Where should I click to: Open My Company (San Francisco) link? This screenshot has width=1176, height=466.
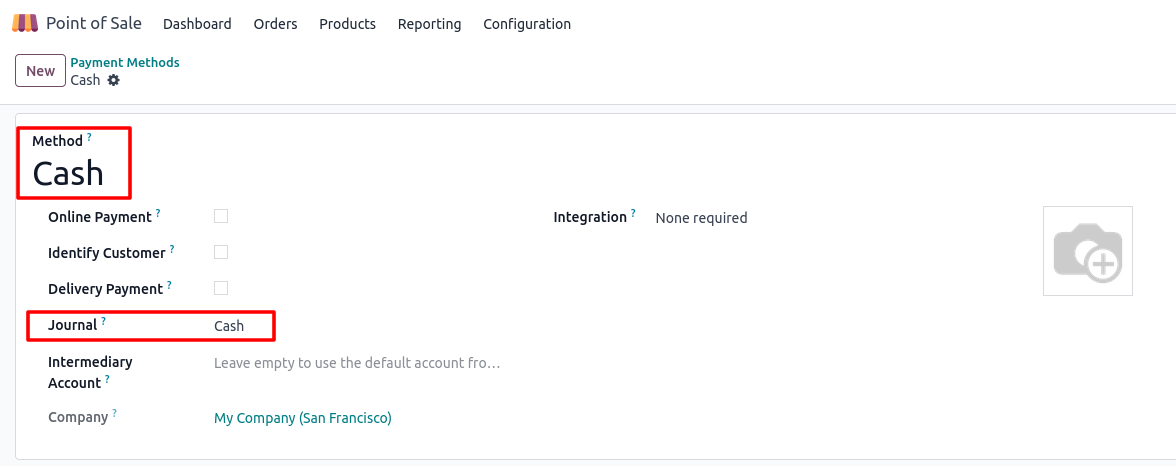click(x=303, y=418)
